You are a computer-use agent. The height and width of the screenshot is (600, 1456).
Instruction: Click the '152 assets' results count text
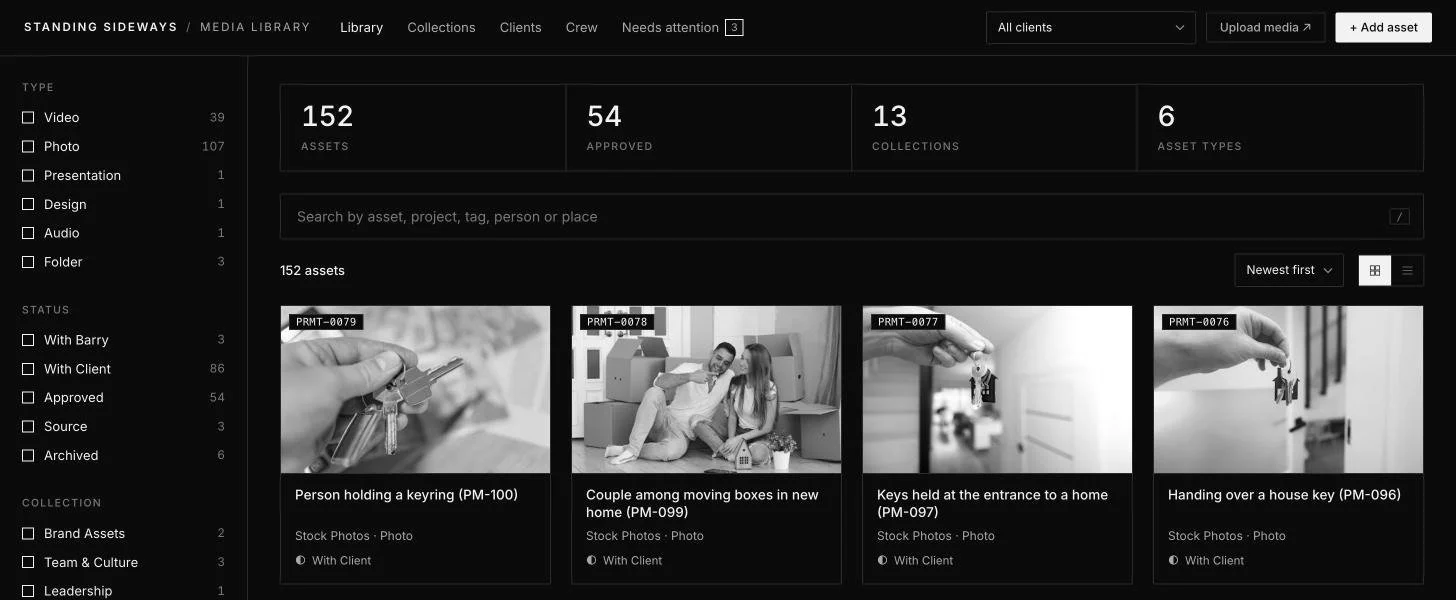pyautogui.click(x=312, y=270)
